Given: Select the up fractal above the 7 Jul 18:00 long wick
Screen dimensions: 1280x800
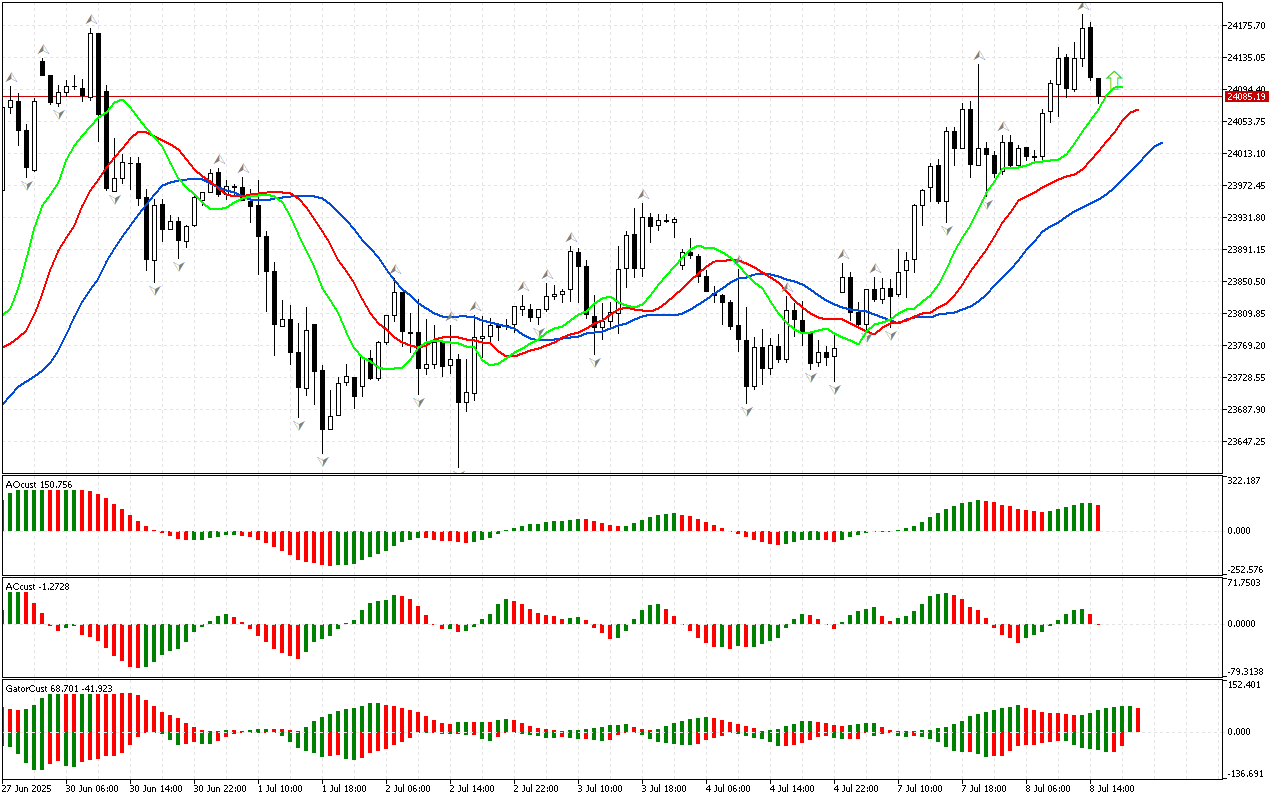Looking at the screenshot, I should tap(979, 55).
